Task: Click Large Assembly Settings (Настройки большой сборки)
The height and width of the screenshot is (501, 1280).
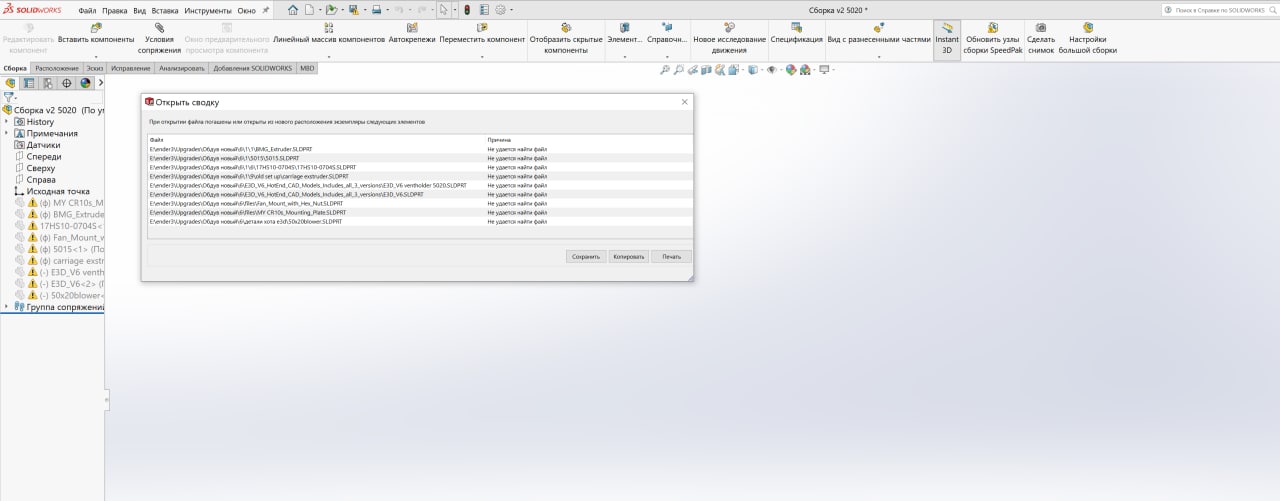Action: [x=1087, y=37]
